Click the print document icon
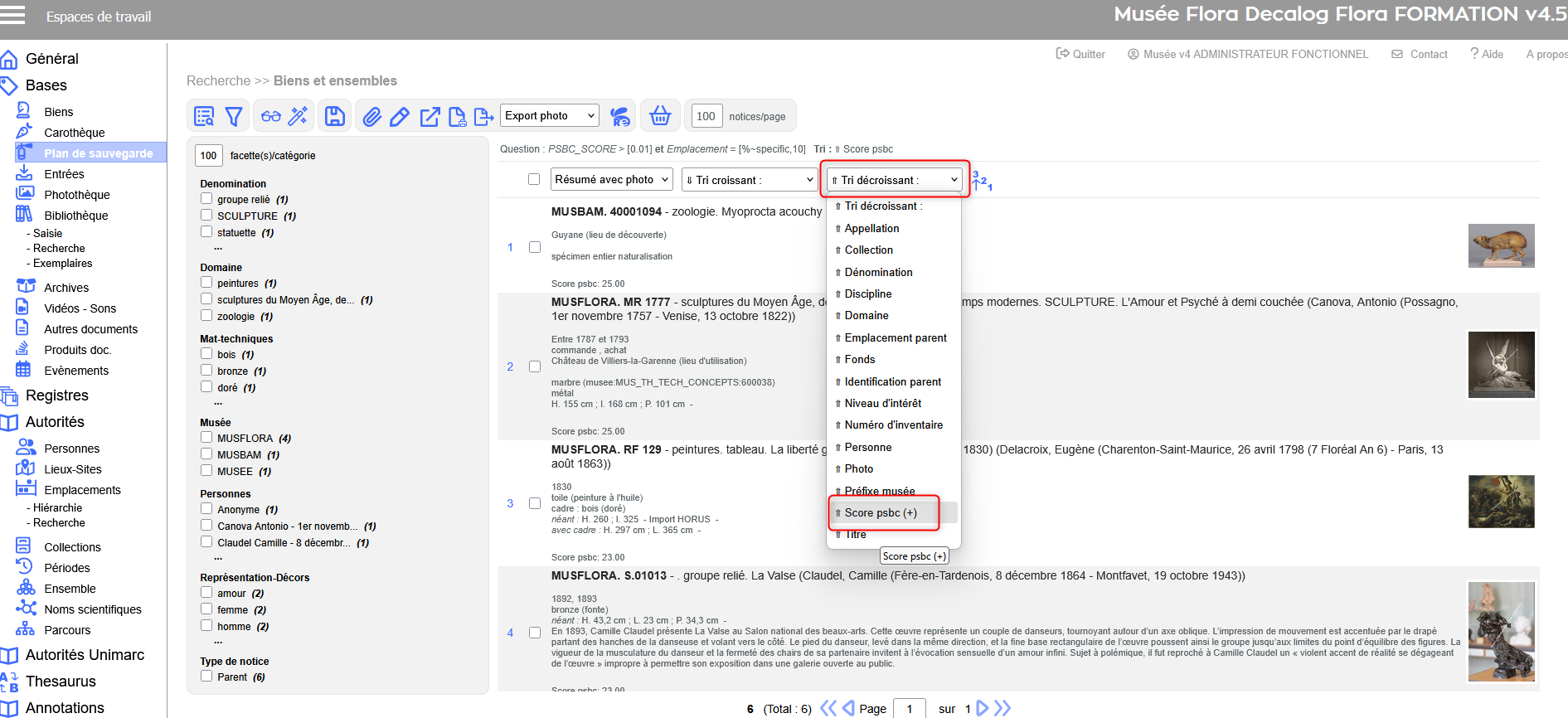The image size is (1568, 718). (x=457, y=117)
